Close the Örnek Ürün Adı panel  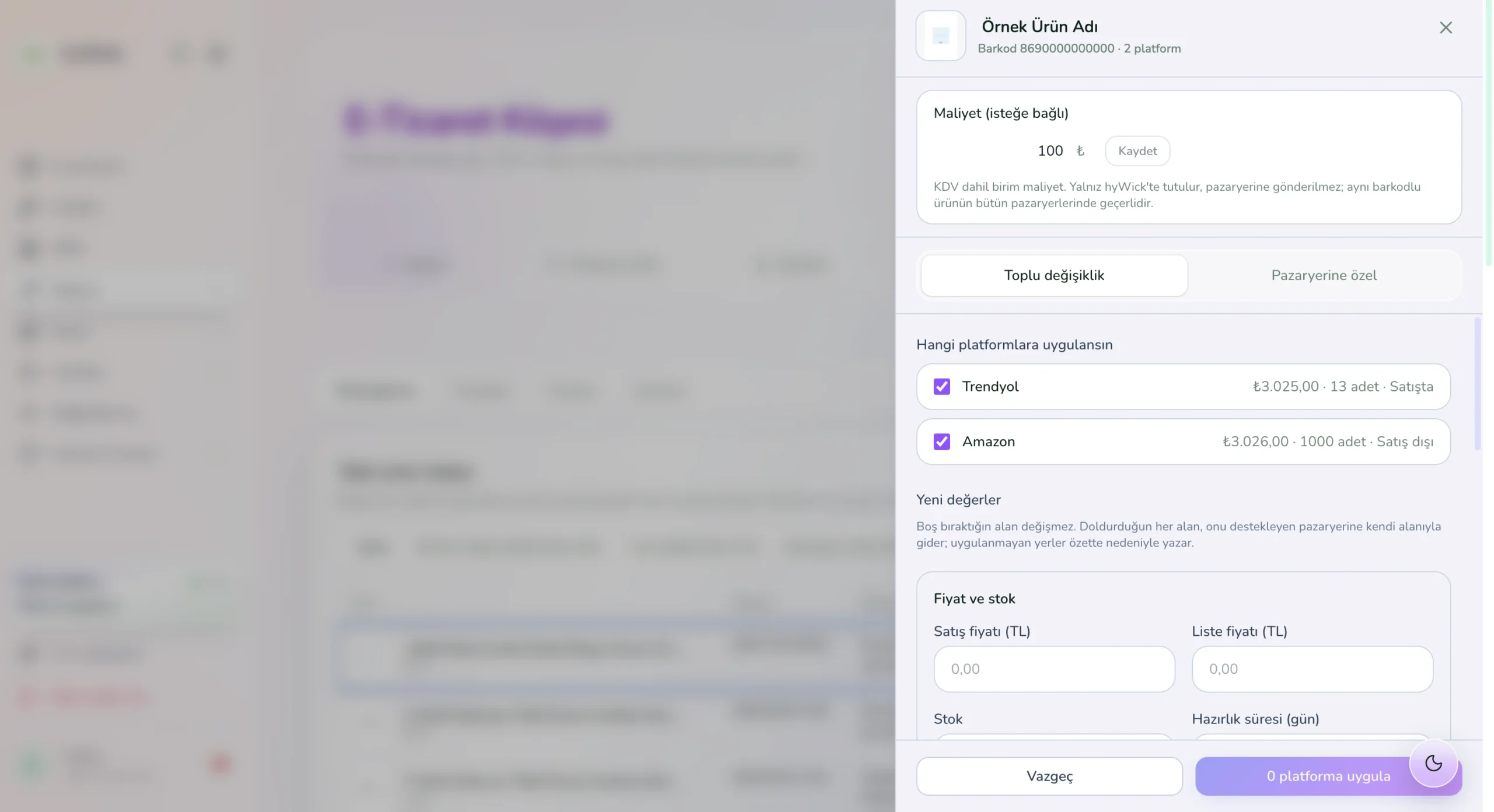(x=1445, y=27)
